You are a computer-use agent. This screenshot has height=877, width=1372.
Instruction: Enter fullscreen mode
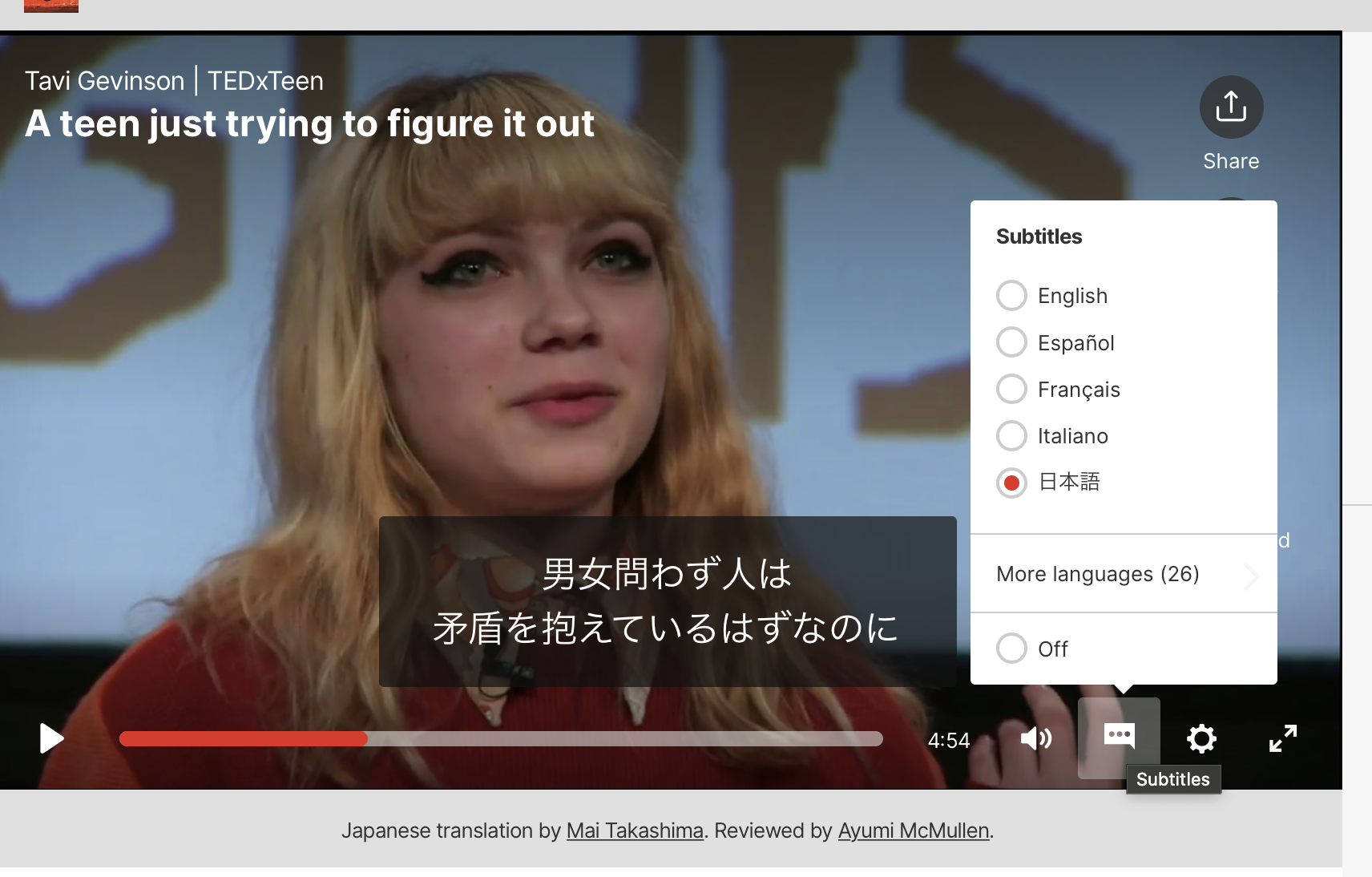pos(1282,738)
